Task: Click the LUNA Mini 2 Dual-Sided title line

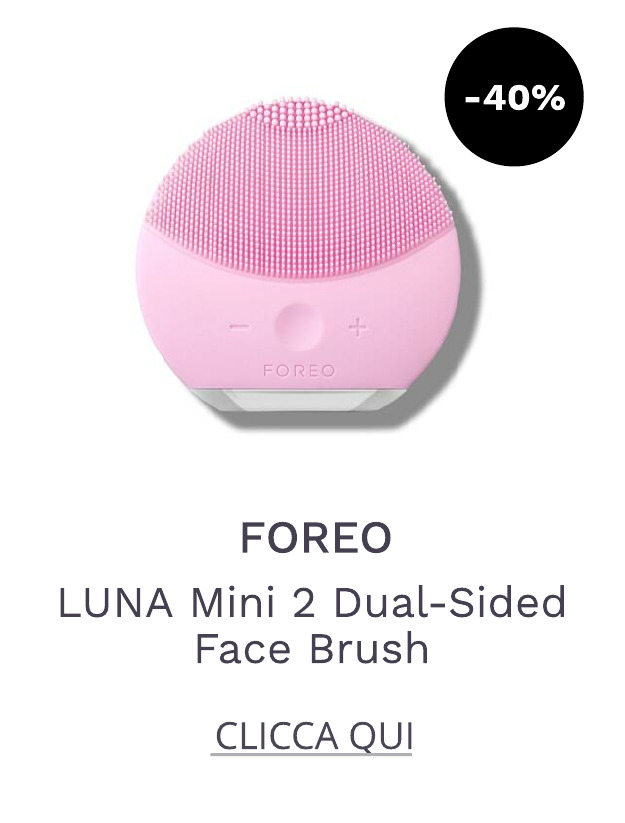Action: [x=312, y=603]
